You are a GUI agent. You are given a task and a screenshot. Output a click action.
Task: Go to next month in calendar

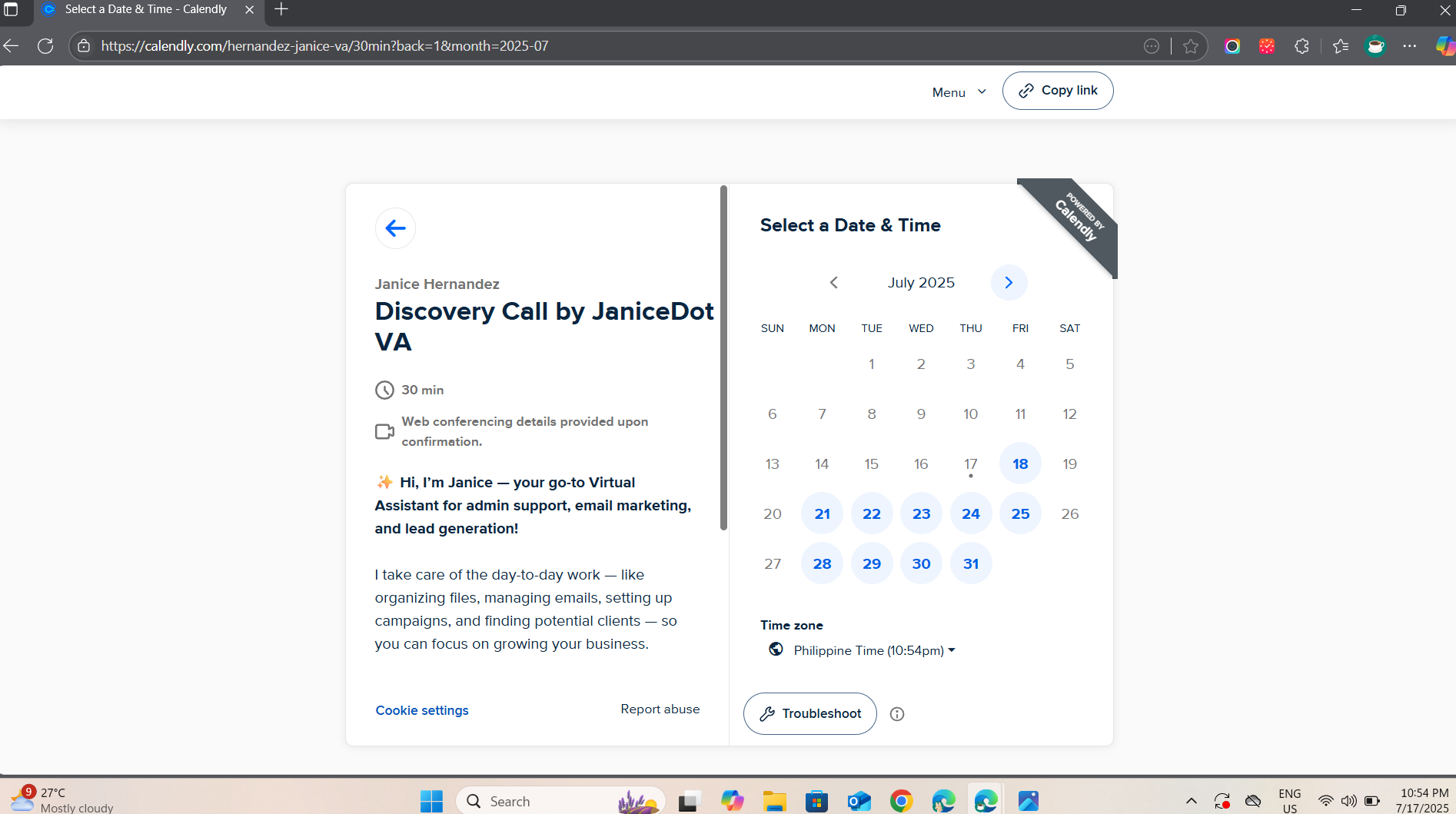point(1009,283)
